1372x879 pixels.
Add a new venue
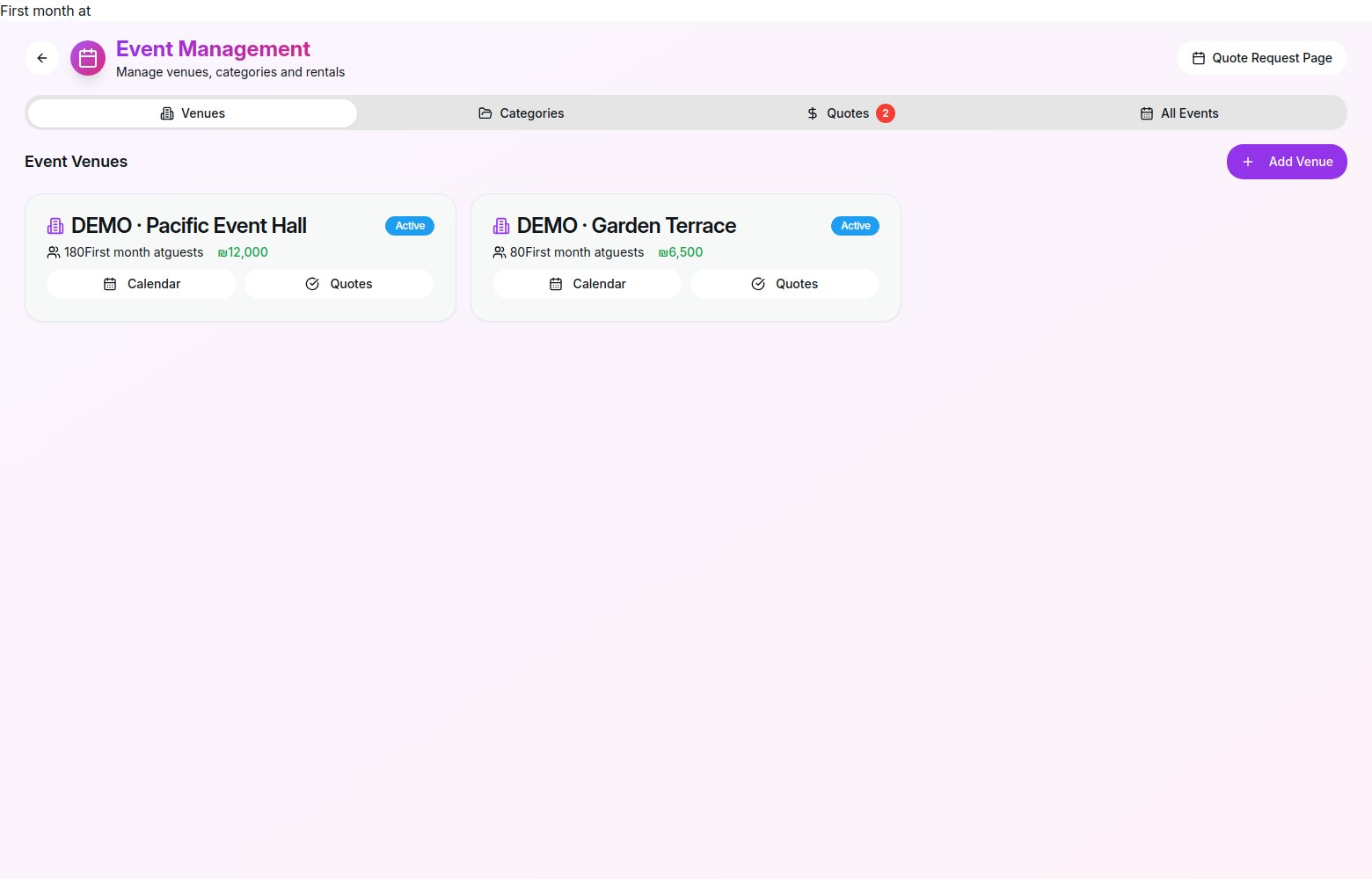pyautogui.click(x=1287, y=162)
